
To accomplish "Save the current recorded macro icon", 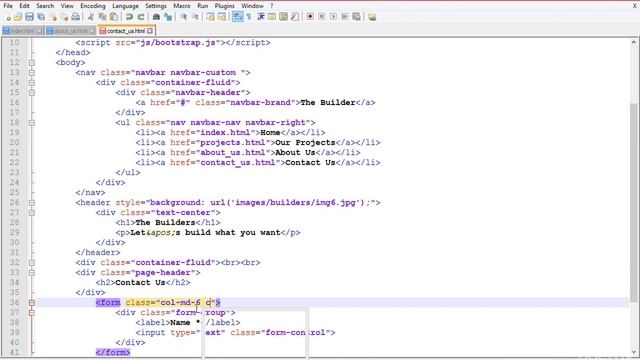I will coord(356,17).
